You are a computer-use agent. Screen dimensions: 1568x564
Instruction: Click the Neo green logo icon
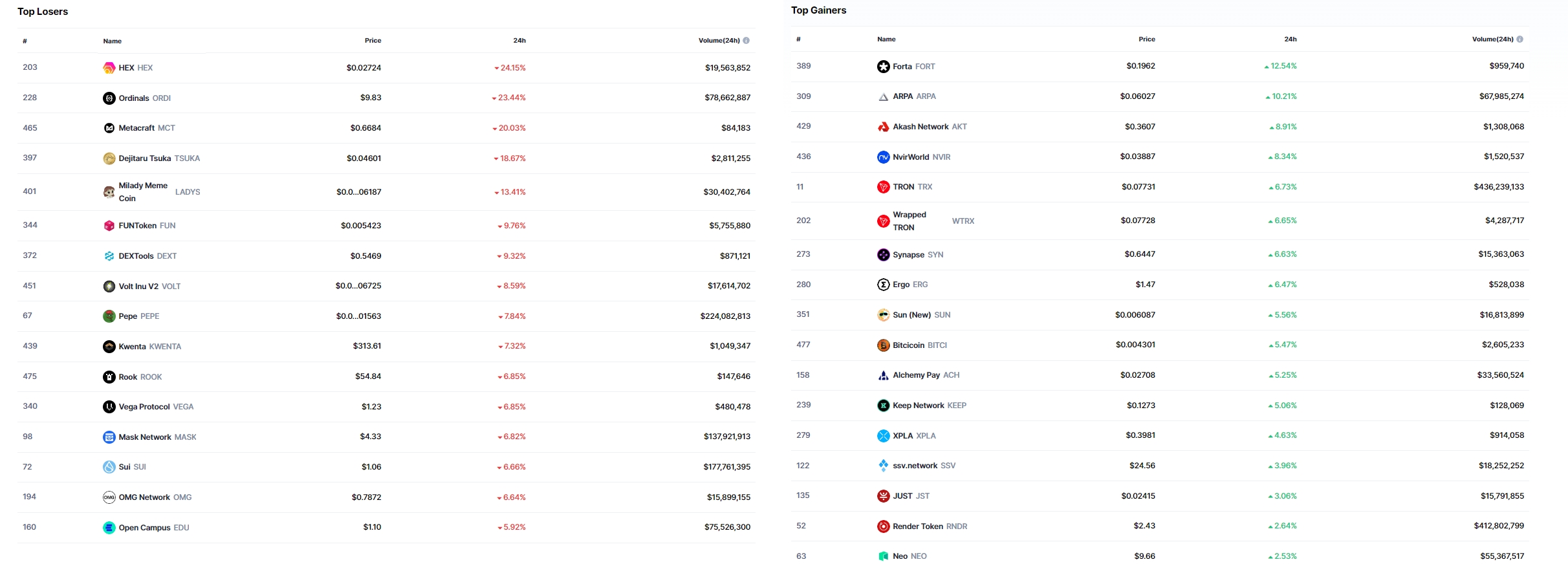[883, 556]
